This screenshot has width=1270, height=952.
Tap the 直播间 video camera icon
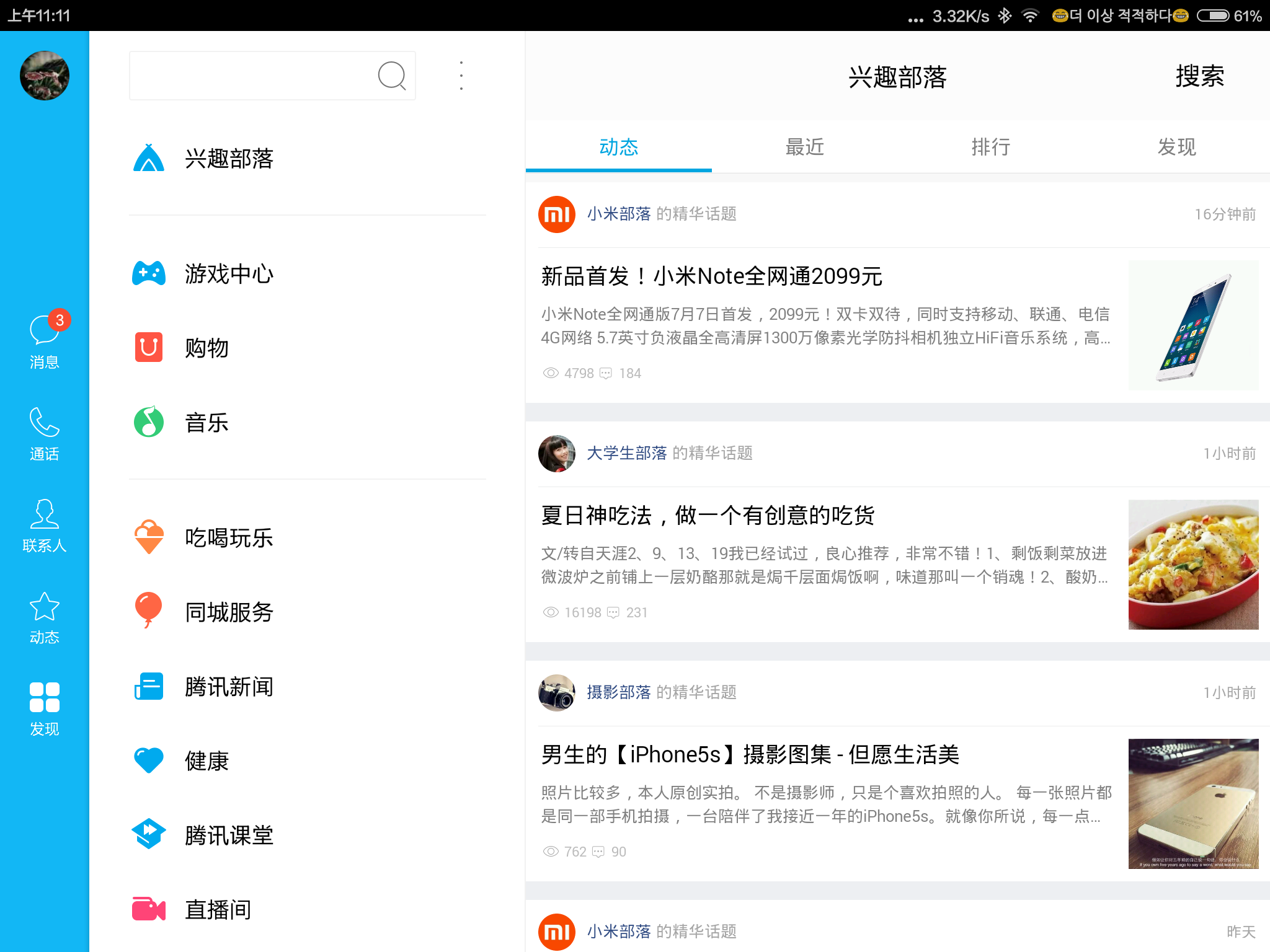(x=149, y=909)
